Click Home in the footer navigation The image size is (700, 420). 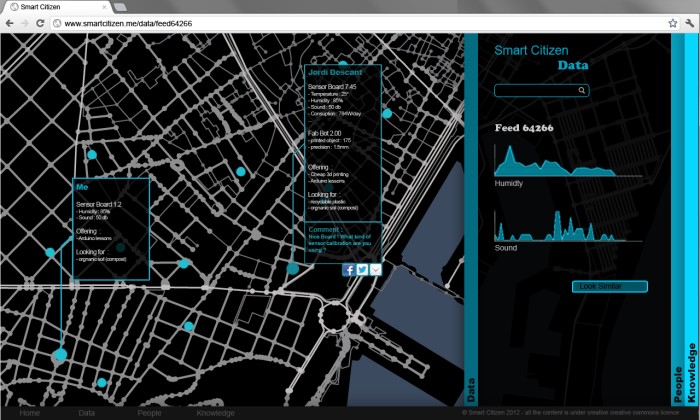[29, 413]
